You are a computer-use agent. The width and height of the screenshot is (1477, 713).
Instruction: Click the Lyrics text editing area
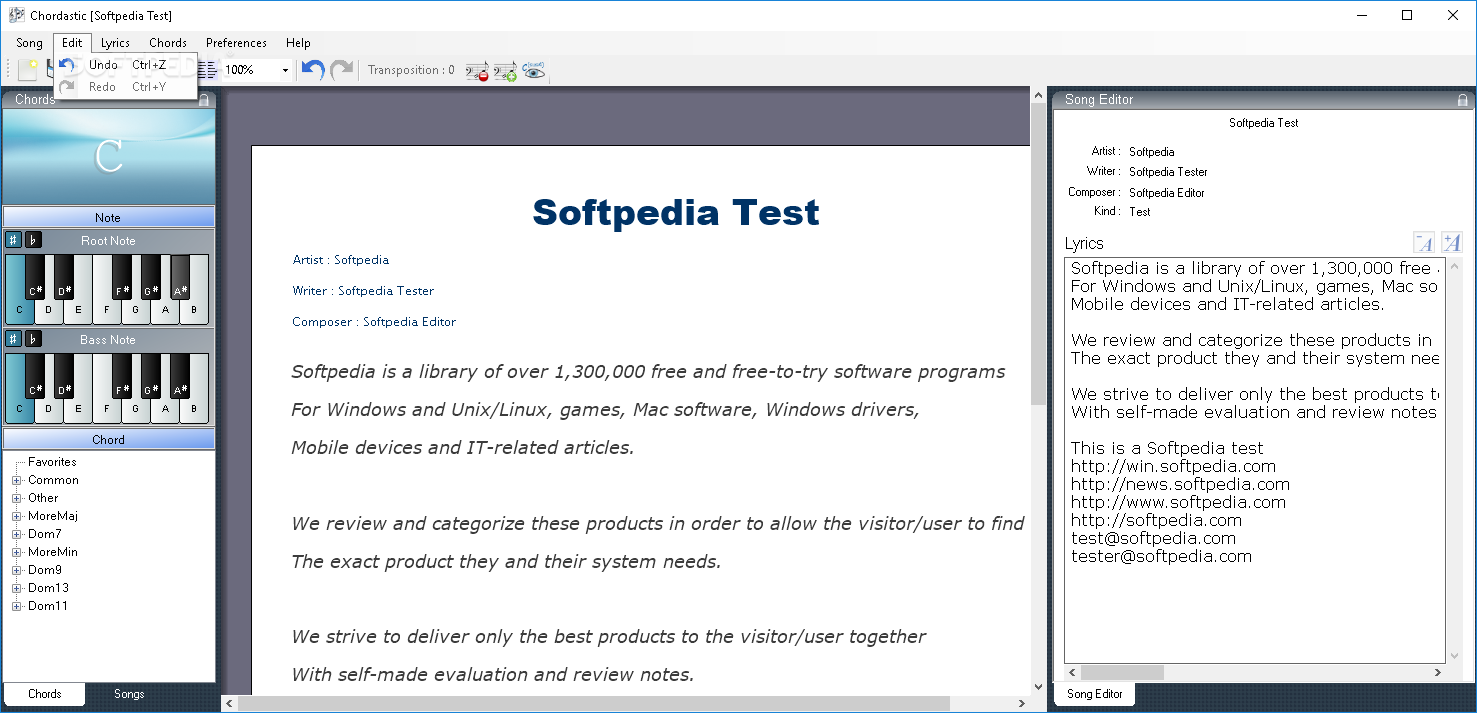pos(1254,459)
